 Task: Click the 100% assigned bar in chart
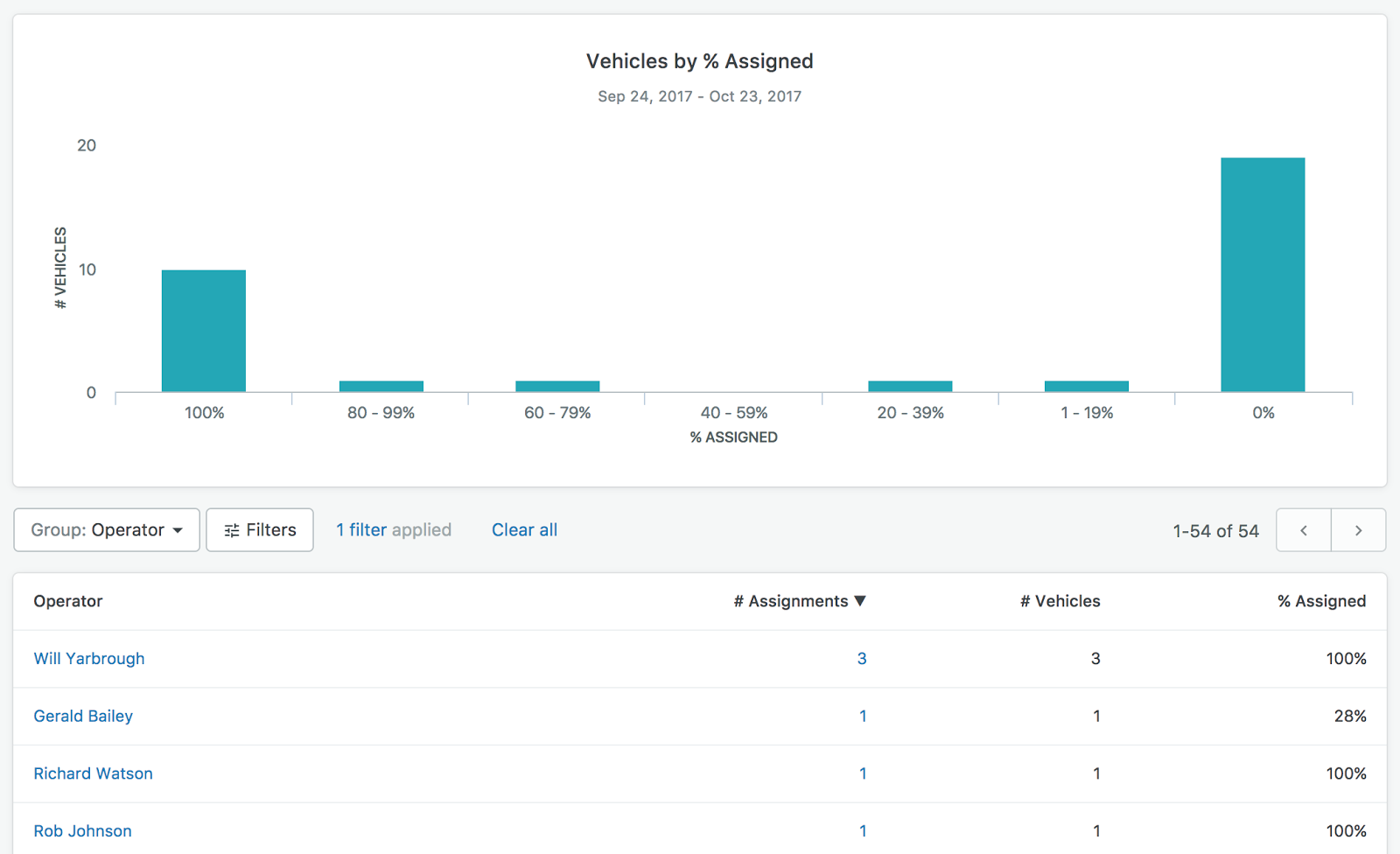[204, 331]
